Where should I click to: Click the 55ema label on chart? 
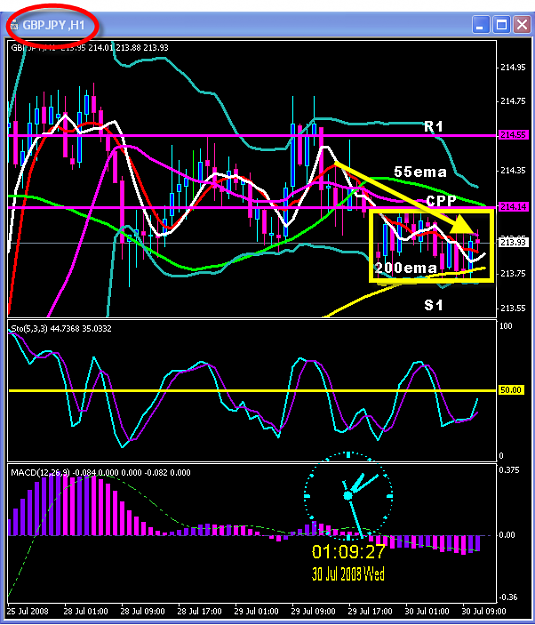coord(420,172)
